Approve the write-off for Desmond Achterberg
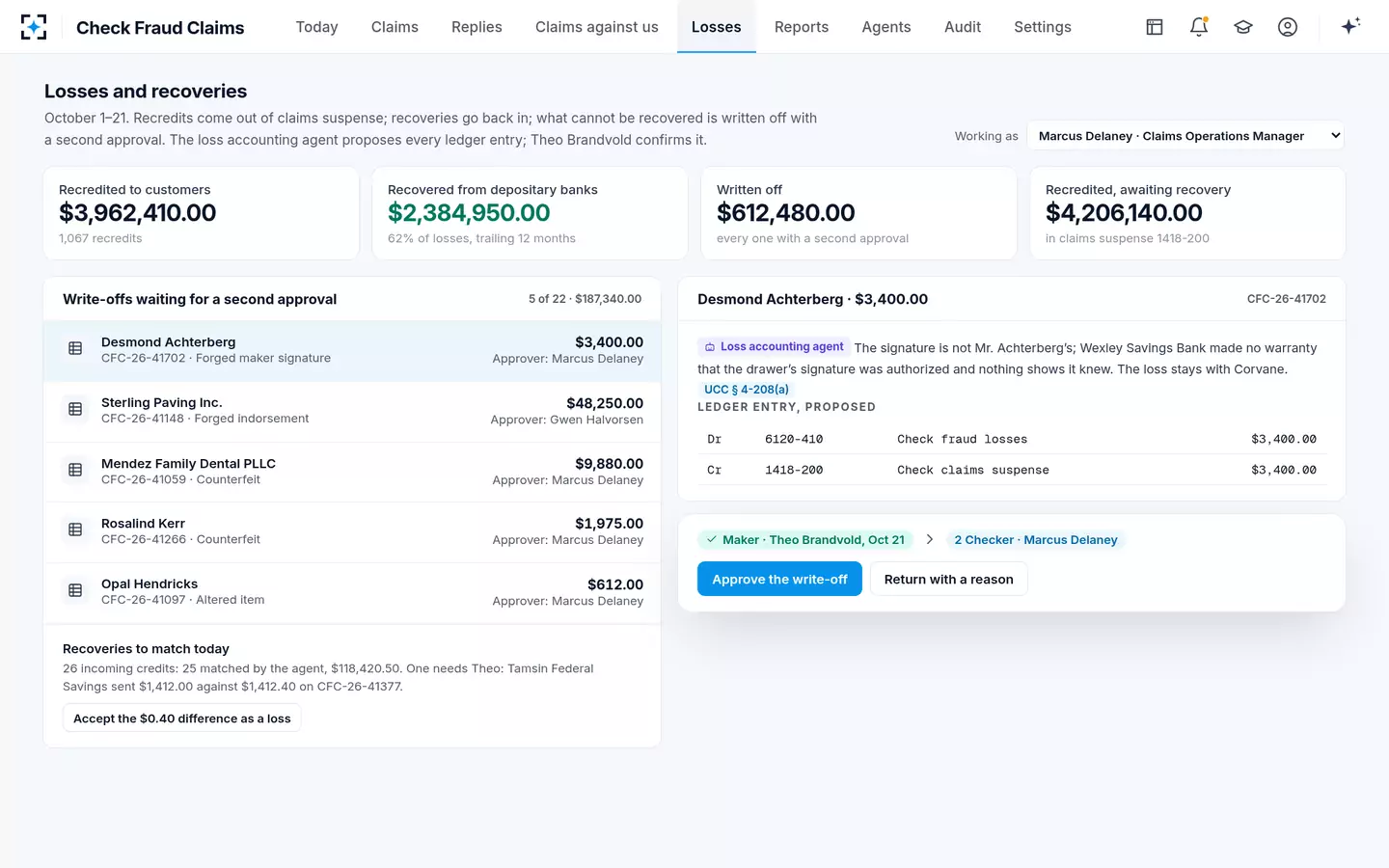This screenshot has width=1389, height=868. coord(779,580)
